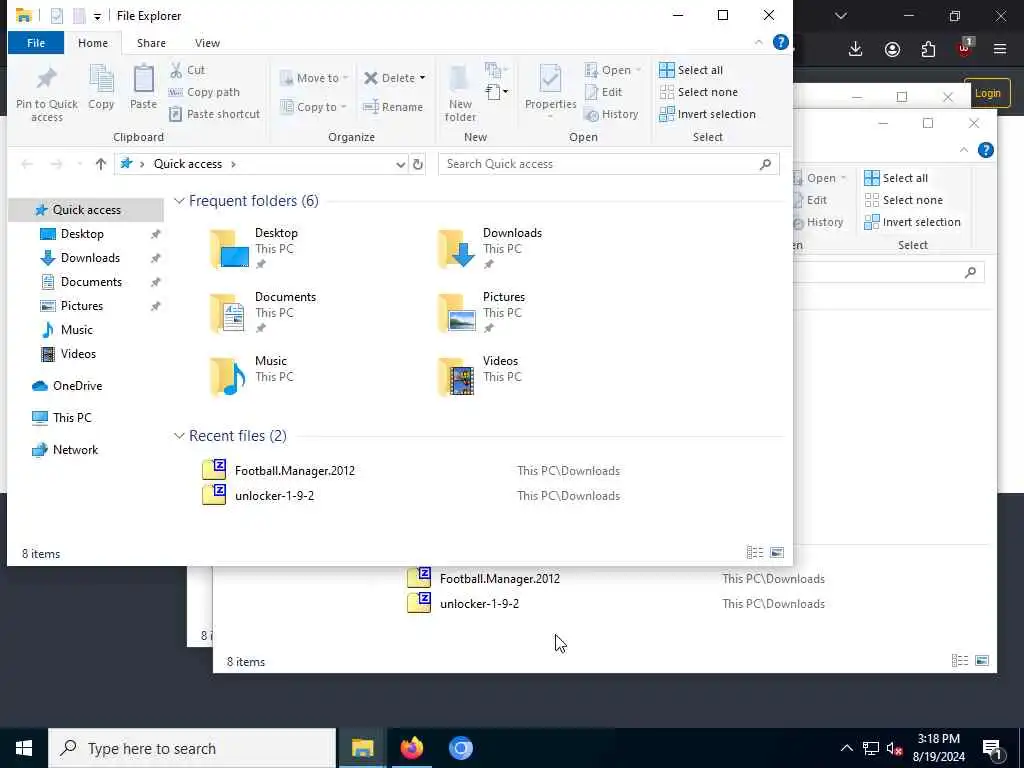1024x768 pixels.
Task: Open browser hamburger menu
Action: click(1000, 49)
